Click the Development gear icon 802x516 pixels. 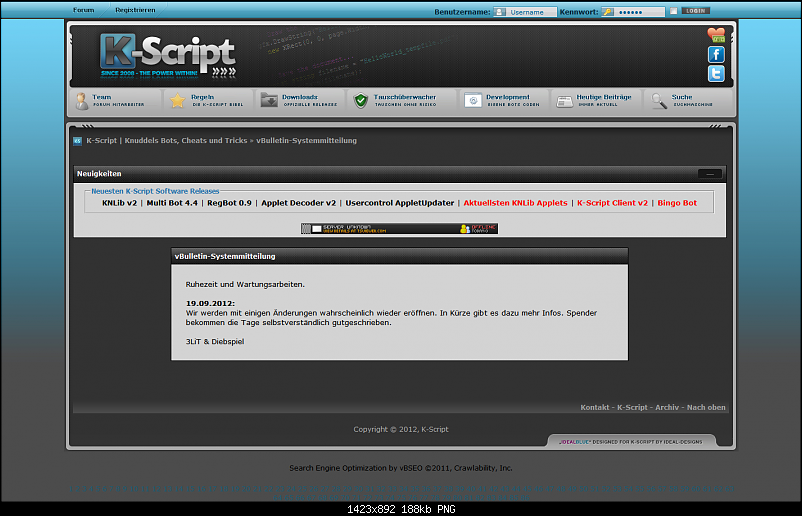(x=473, y=100)
